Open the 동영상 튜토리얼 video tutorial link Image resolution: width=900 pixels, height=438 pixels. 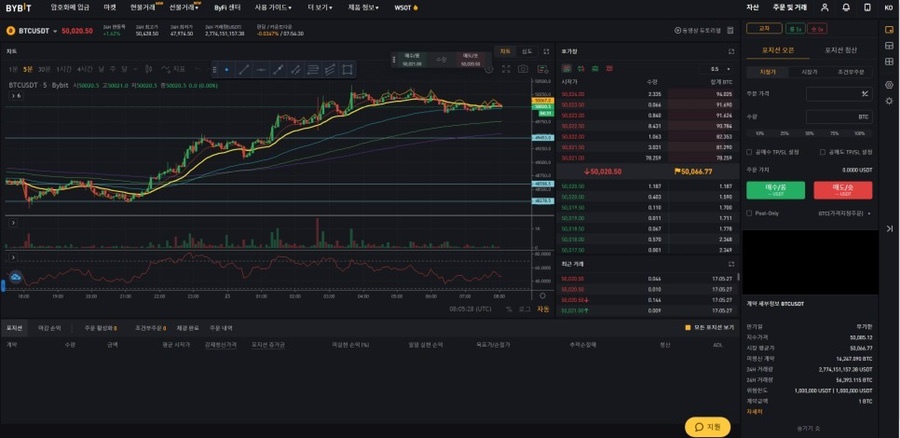tap(698, 30)
